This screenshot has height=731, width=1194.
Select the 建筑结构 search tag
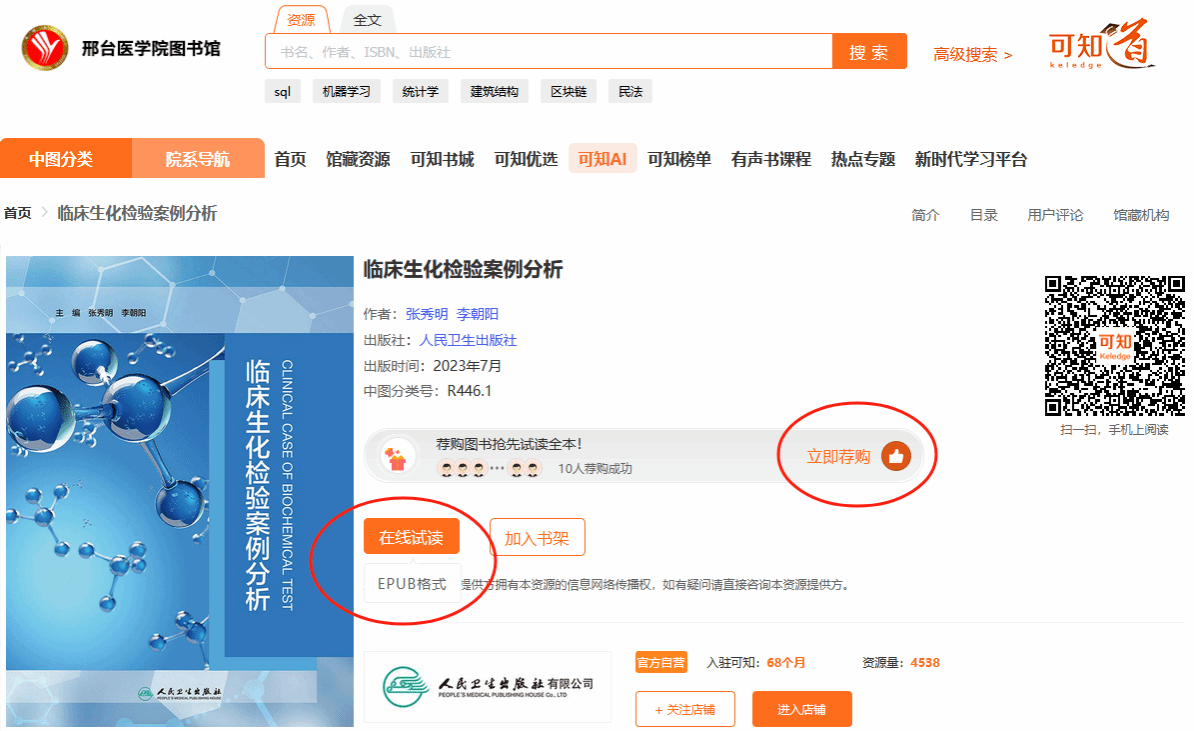pos(494,91)
